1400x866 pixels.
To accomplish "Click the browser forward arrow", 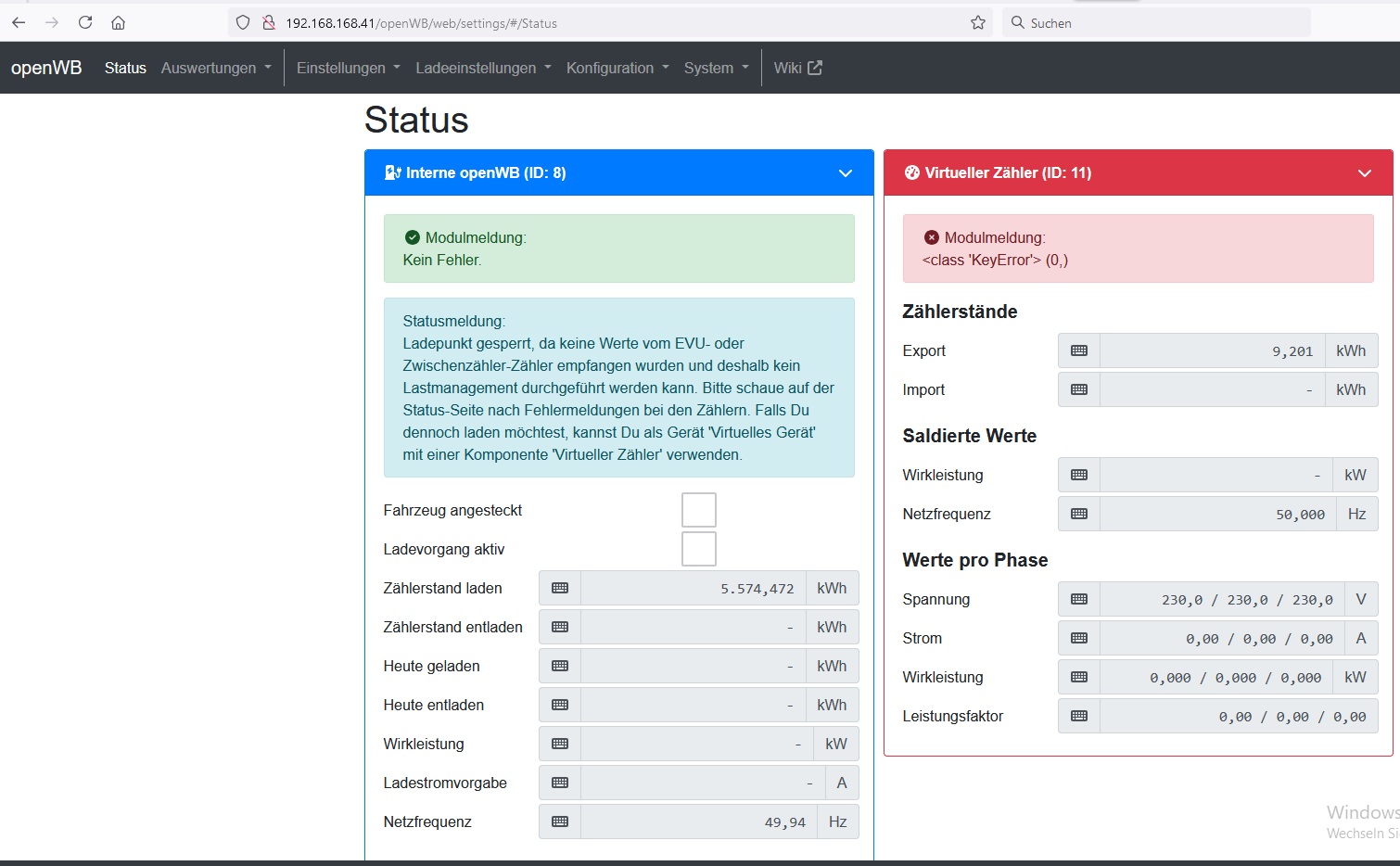I will tap(52, 22).
